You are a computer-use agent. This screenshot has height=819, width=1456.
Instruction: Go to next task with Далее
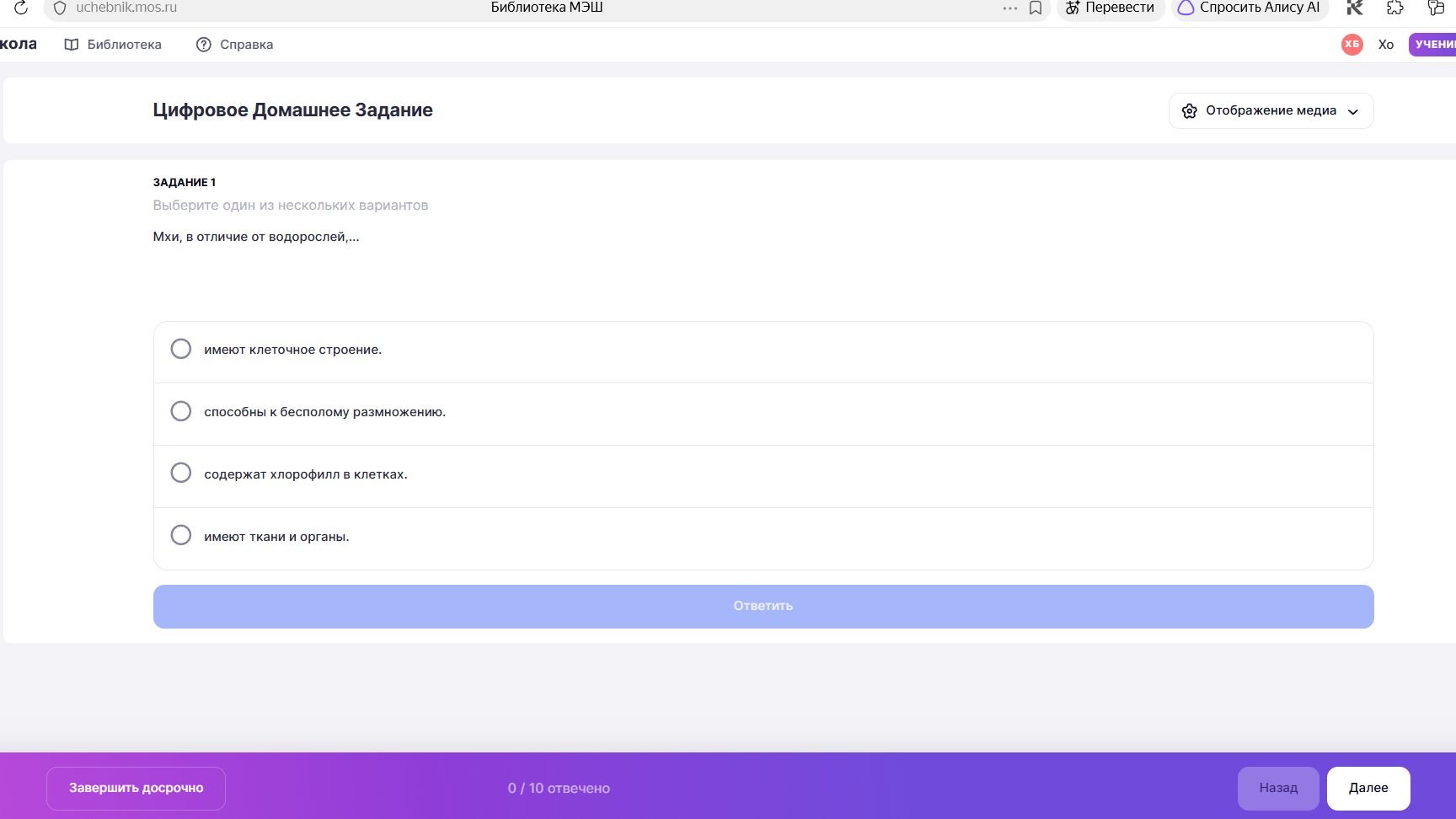pyautogui.click(x=1368, y=789)
